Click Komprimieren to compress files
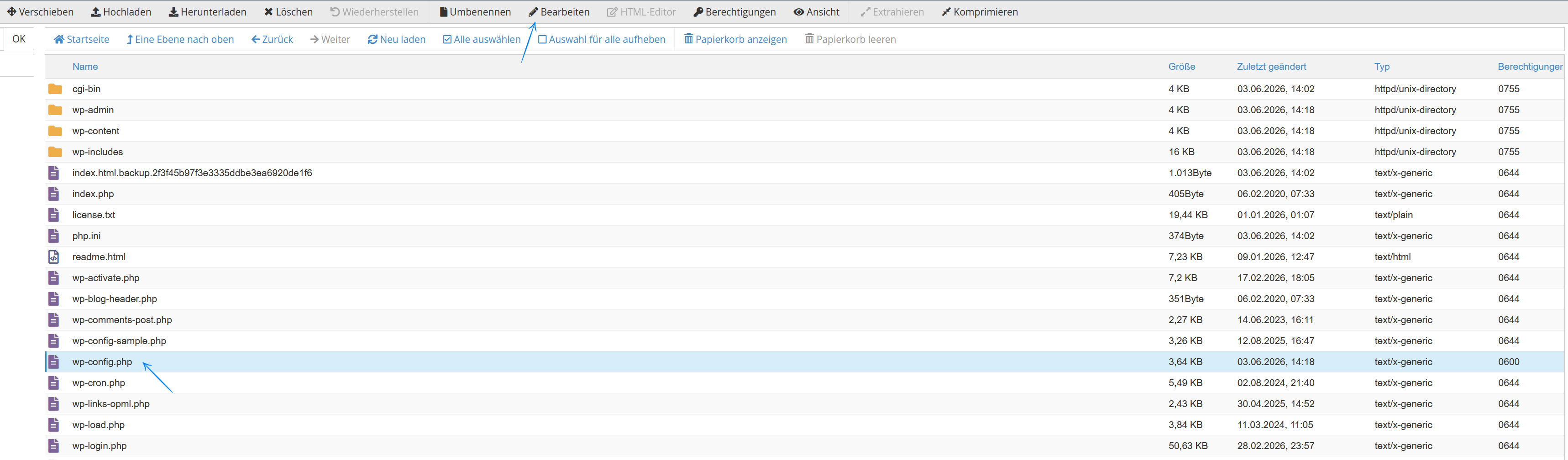 (x=980, y=12)
